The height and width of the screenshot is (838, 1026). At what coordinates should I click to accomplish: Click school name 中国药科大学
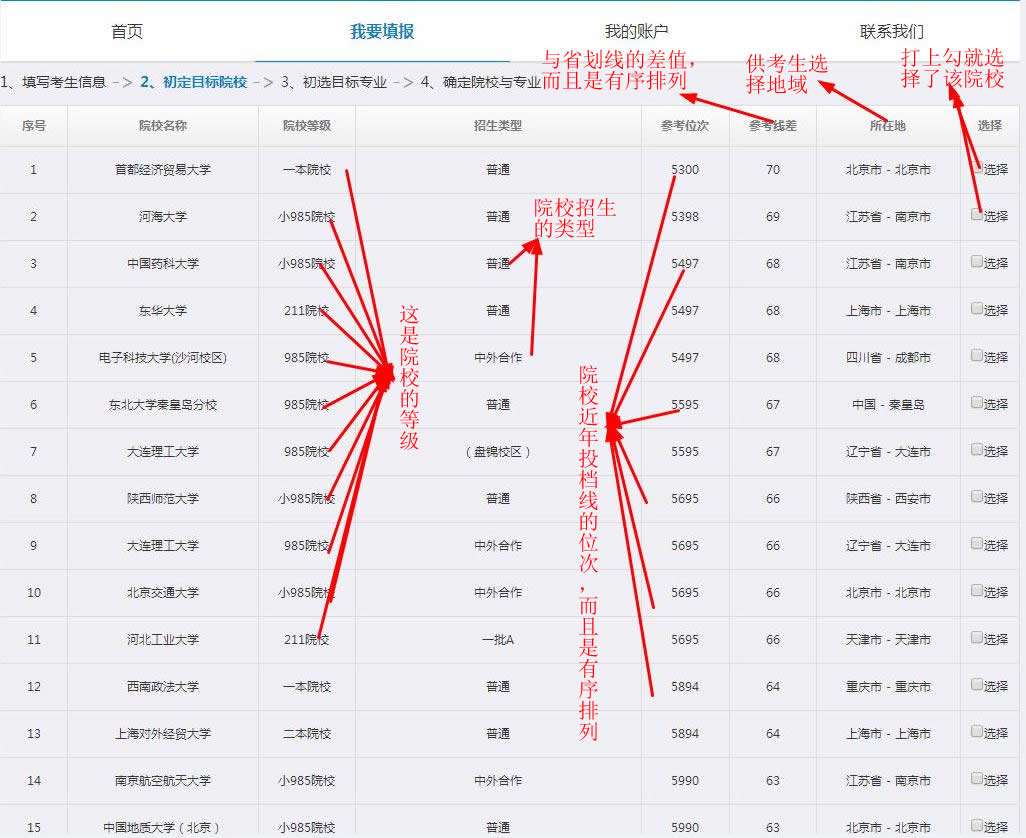[x=163, y=264]
